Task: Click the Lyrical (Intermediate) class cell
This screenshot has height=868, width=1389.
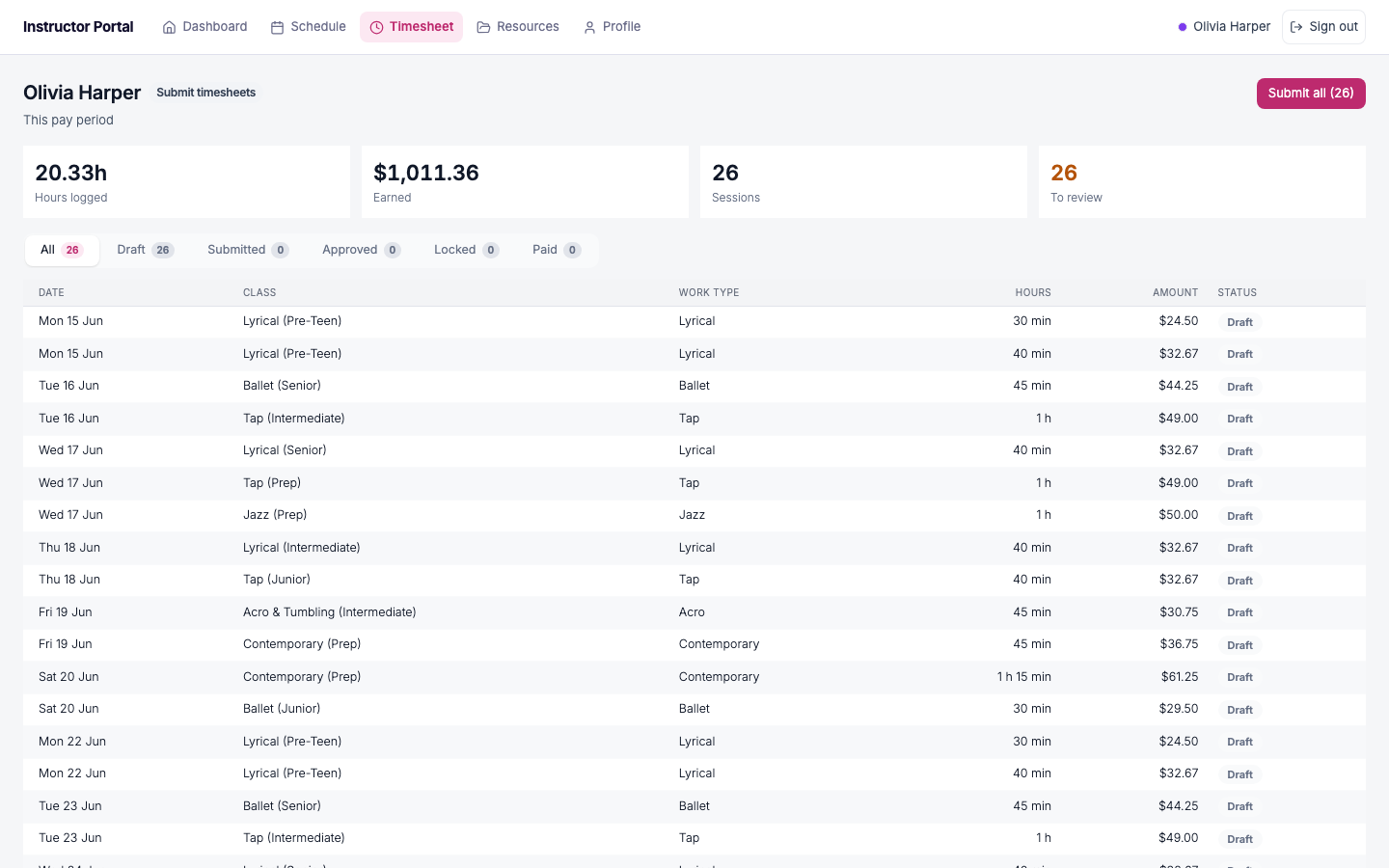Action: point(302,548)
